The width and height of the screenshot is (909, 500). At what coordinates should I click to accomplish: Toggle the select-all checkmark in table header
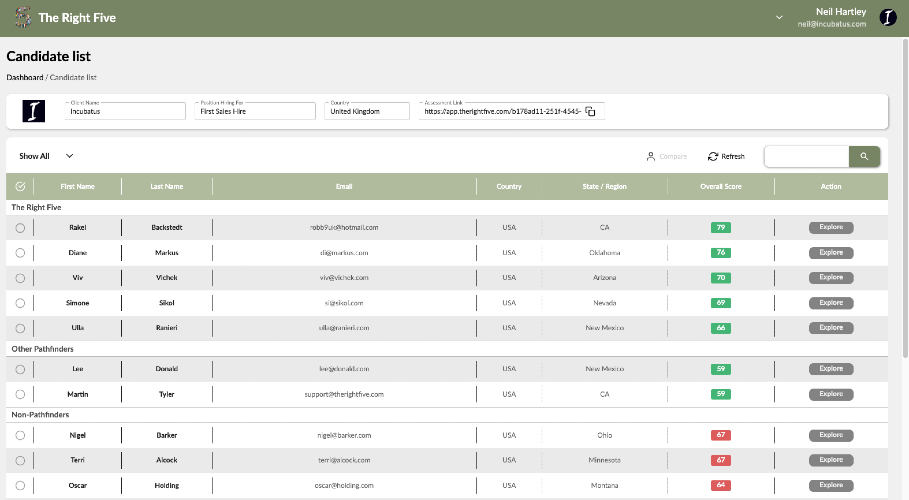[x=20, y=186]
